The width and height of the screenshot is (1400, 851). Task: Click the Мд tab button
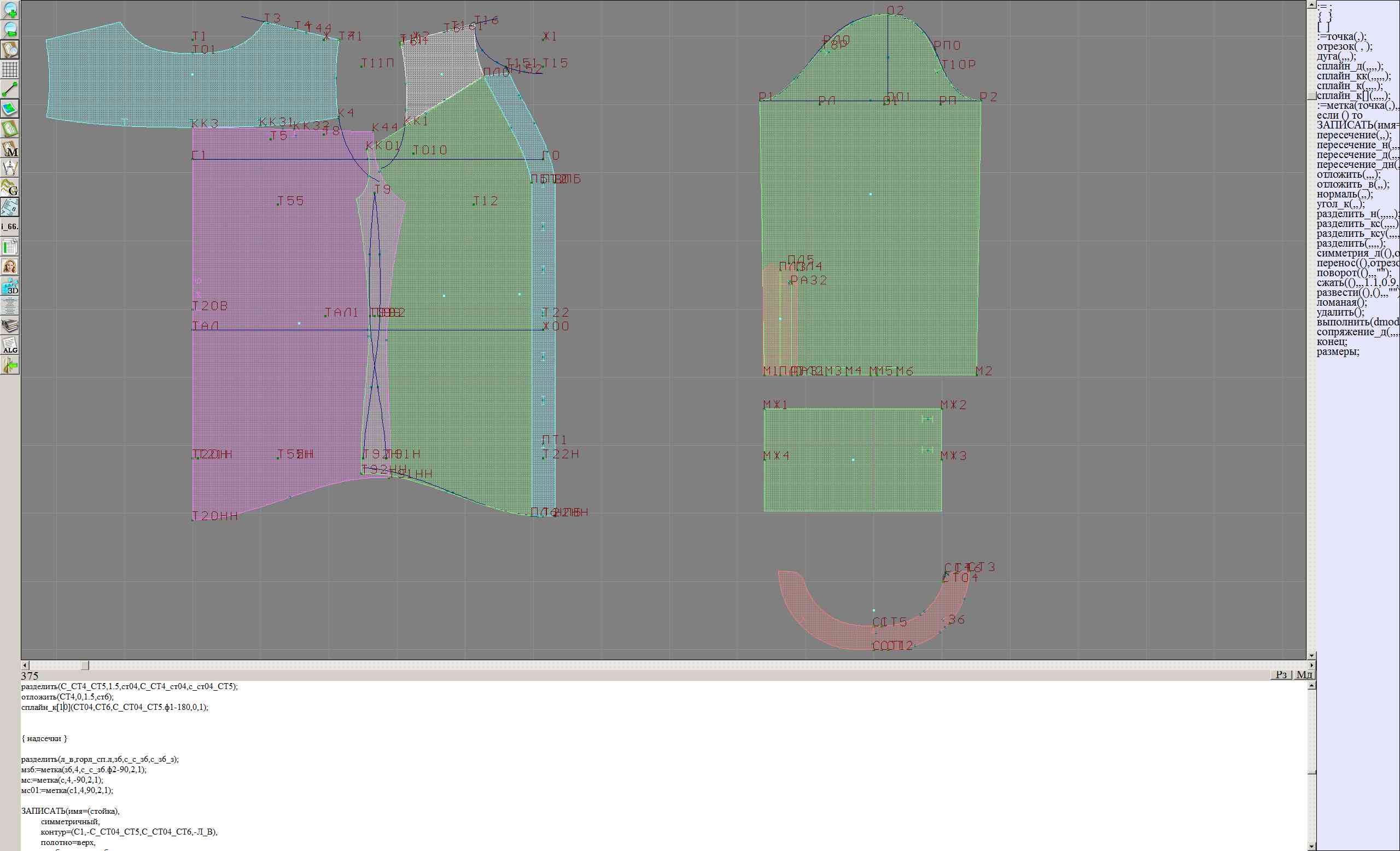(x=1304, y=674)
